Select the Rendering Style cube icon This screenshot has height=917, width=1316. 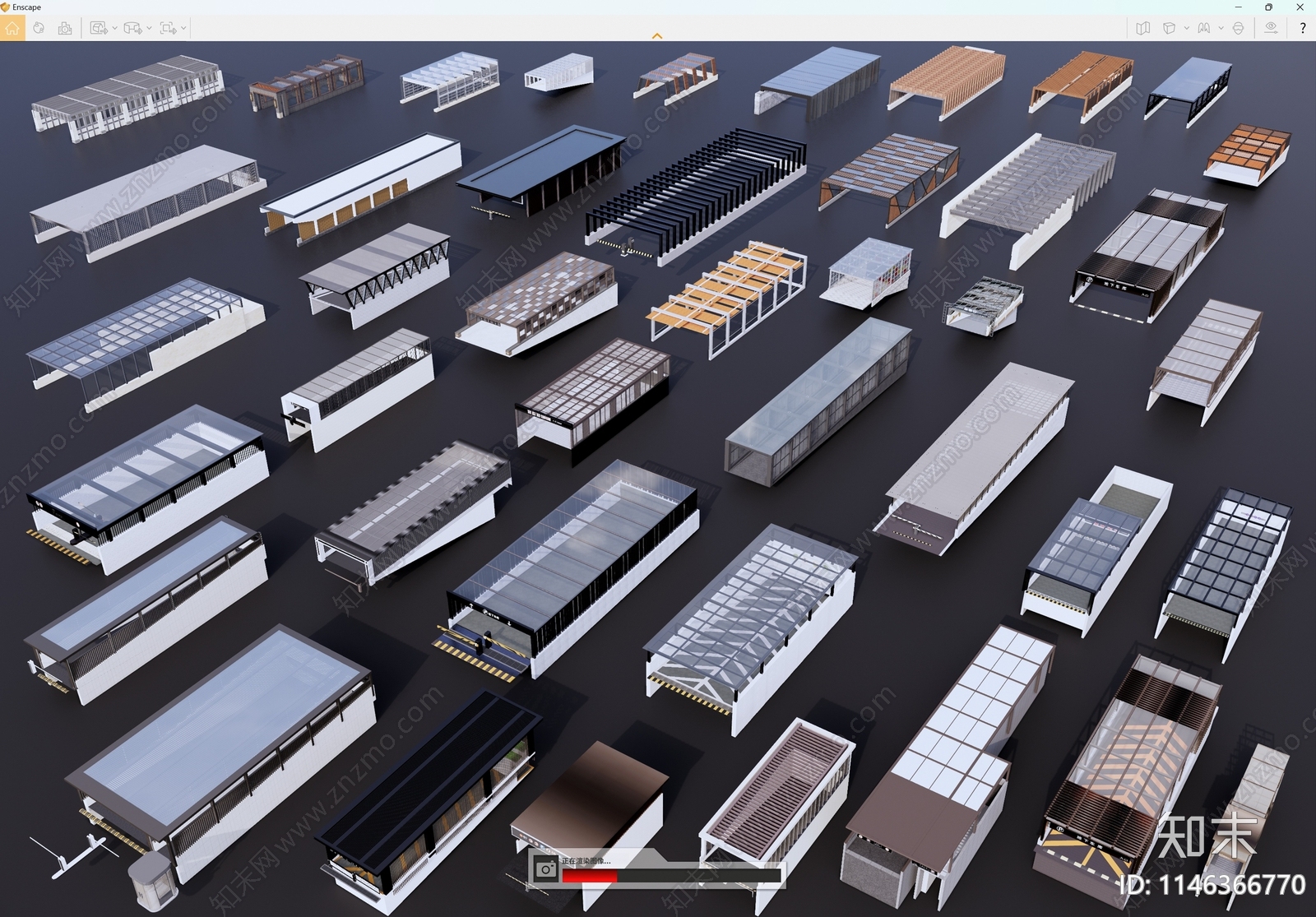[1169, 28]
